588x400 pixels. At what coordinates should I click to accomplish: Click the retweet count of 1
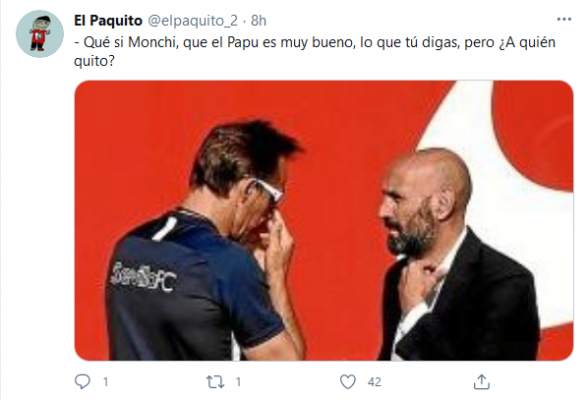(238, 382)
